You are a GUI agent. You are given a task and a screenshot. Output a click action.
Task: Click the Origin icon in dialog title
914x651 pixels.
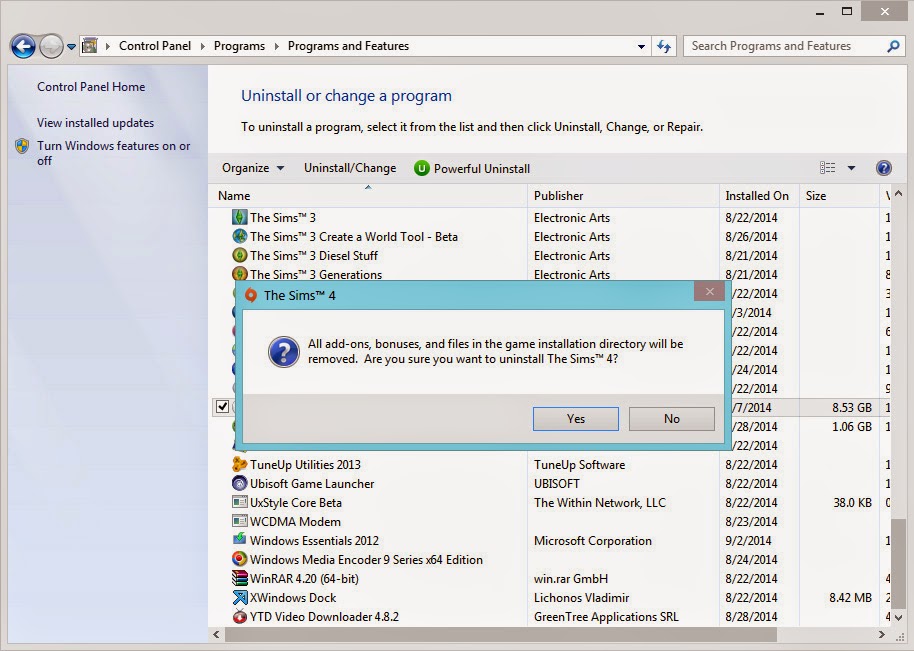[251, 295]
